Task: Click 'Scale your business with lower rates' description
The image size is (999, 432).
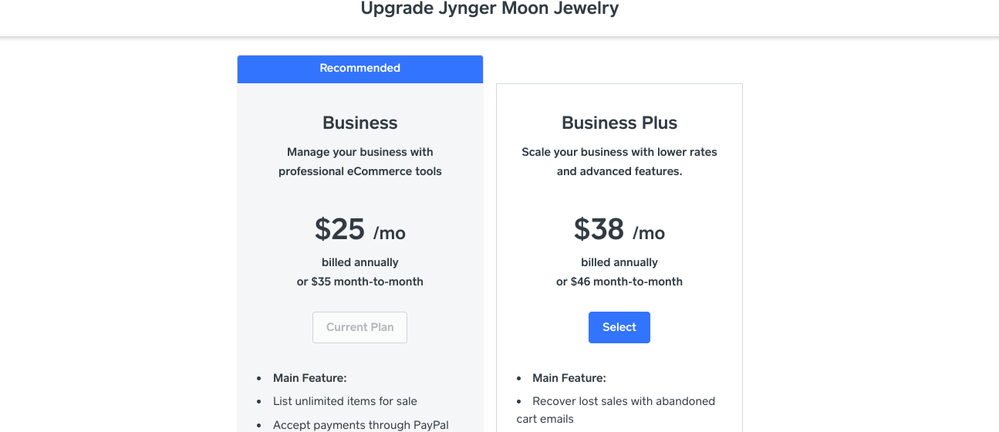Action: click(619, 152)
